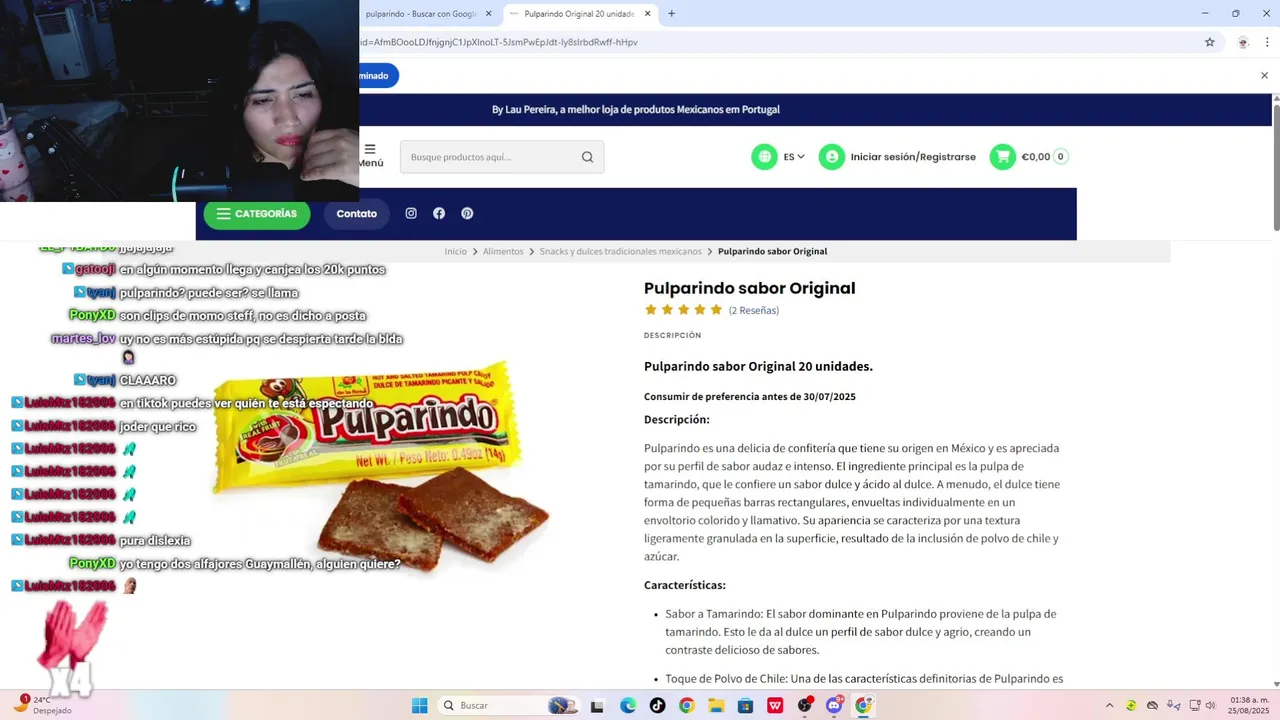This screenshot has width=1280, height=720.
Task: Open Discord from the taskbar
Action: click(834, 705)
